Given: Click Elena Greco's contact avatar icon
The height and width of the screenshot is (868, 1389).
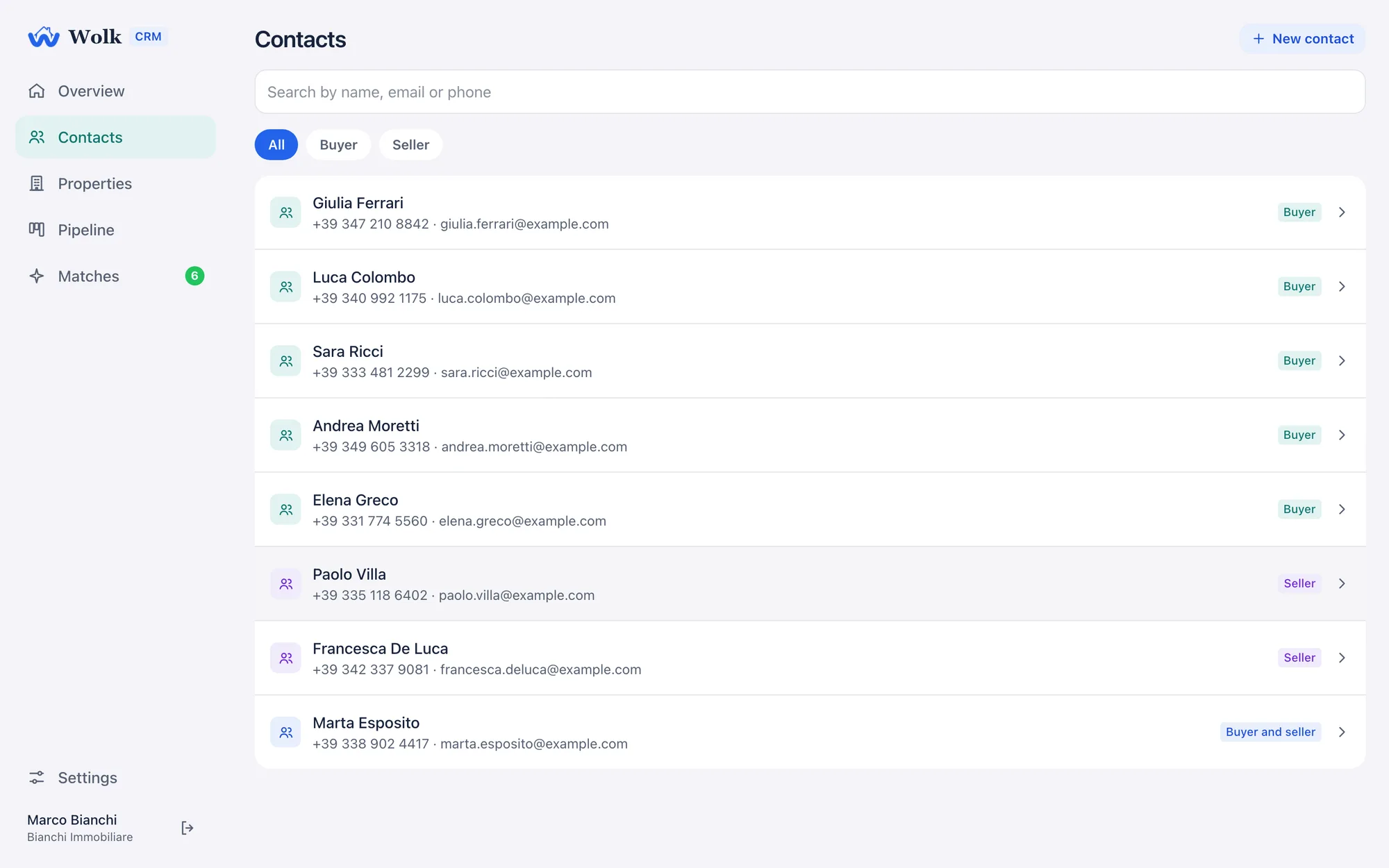Looking at the screenshot, I should coord(285,510).
